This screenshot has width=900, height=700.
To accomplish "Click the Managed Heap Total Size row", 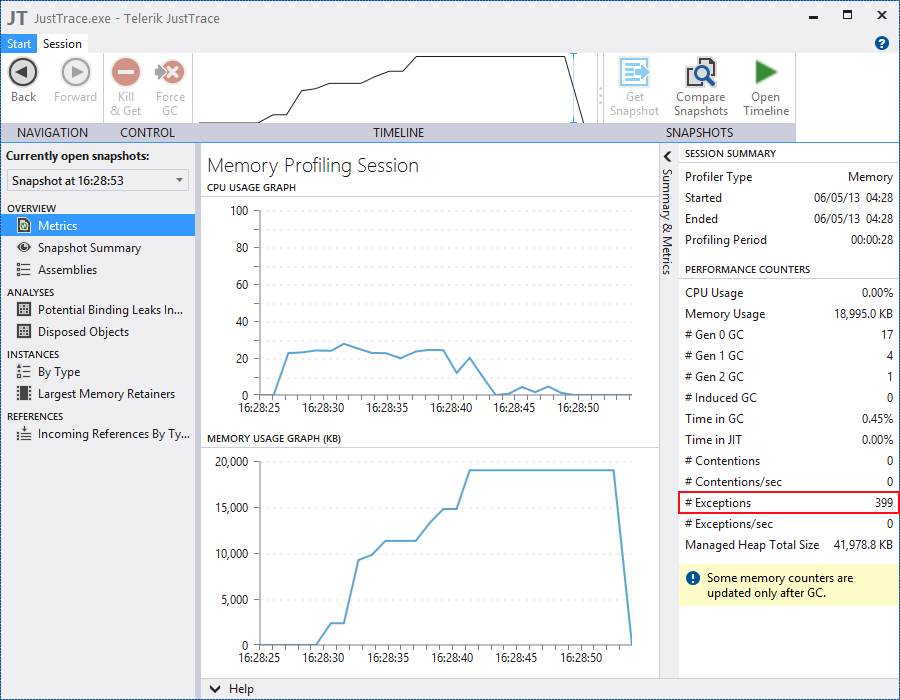I will (789, 545).
